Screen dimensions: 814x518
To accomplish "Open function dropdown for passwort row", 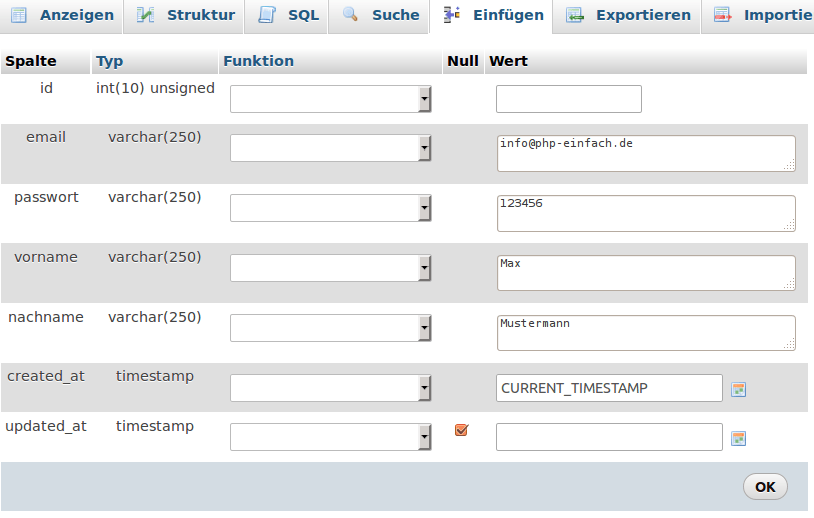I will coord(330,208).
